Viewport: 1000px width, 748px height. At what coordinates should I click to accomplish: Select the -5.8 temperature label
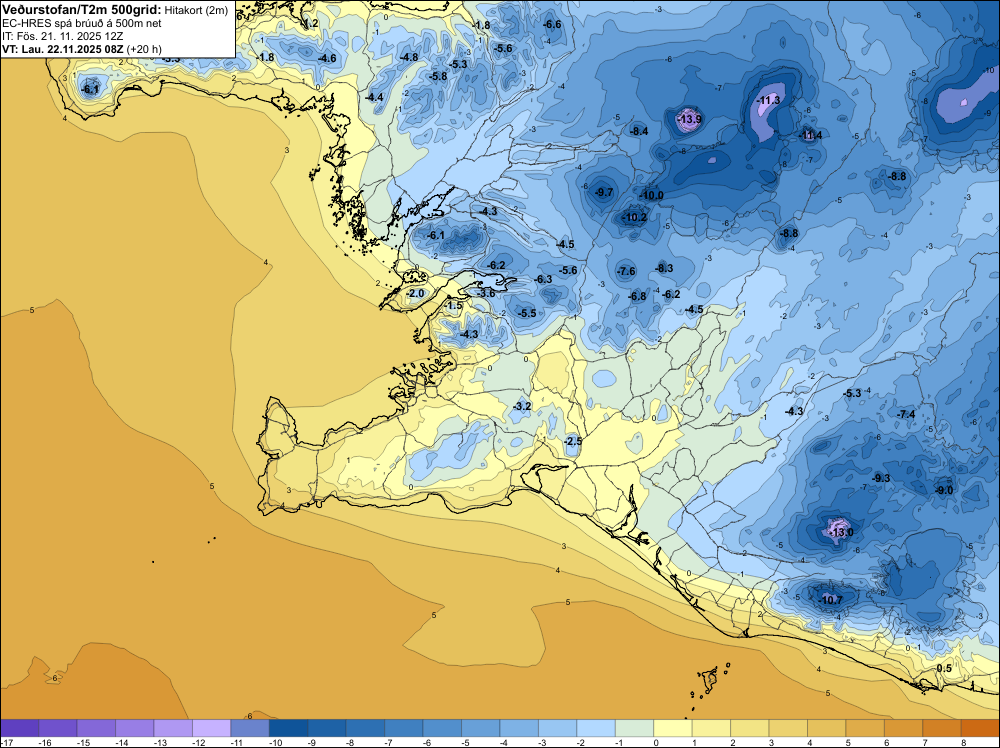[438, 77]
